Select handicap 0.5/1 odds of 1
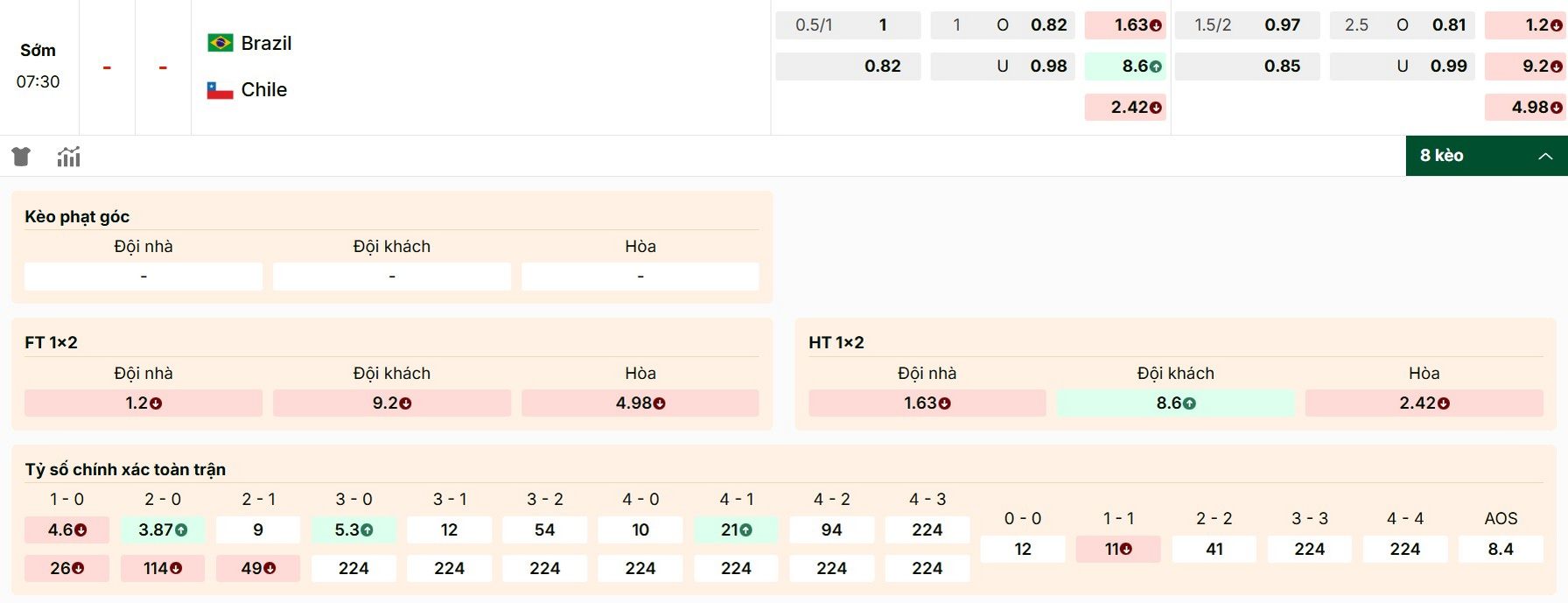The width and height of the screenshot is (1568, 603). pos(847,25)
